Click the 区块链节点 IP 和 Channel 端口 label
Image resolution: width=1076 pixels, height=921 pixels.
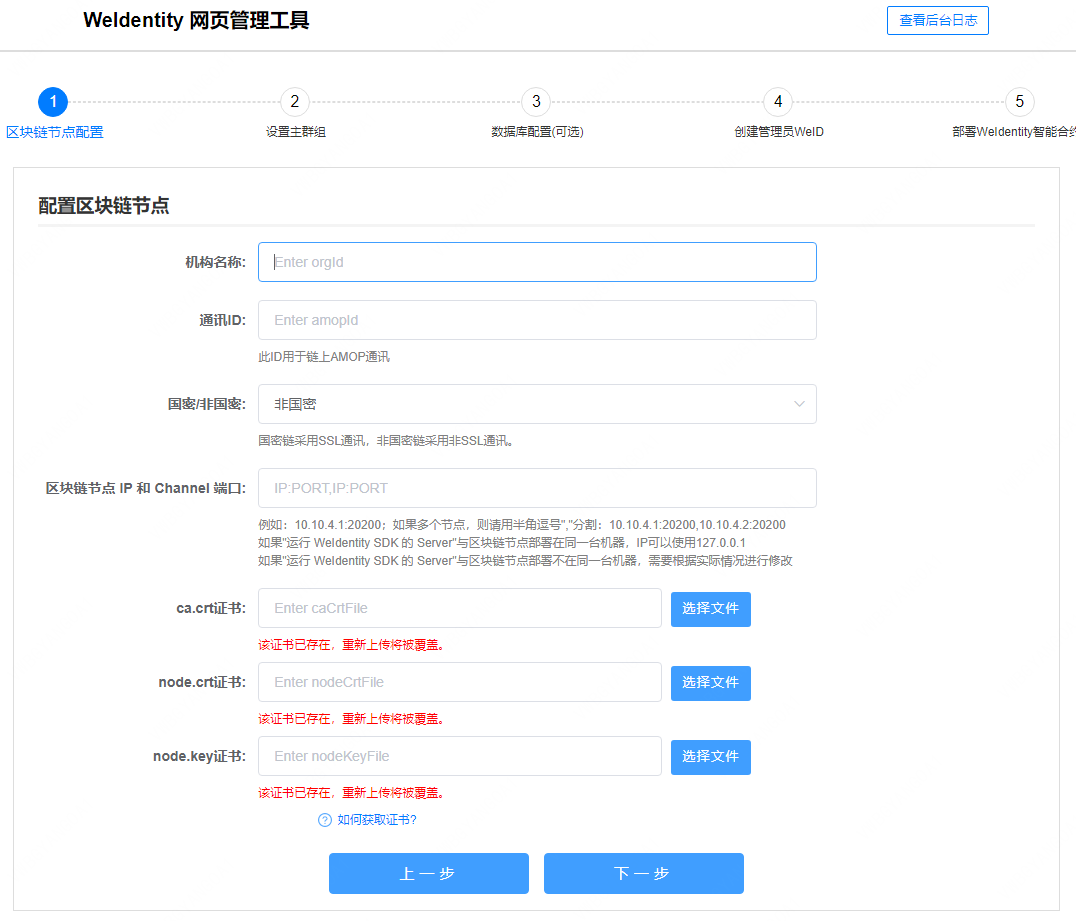click(x=145, y=489)
